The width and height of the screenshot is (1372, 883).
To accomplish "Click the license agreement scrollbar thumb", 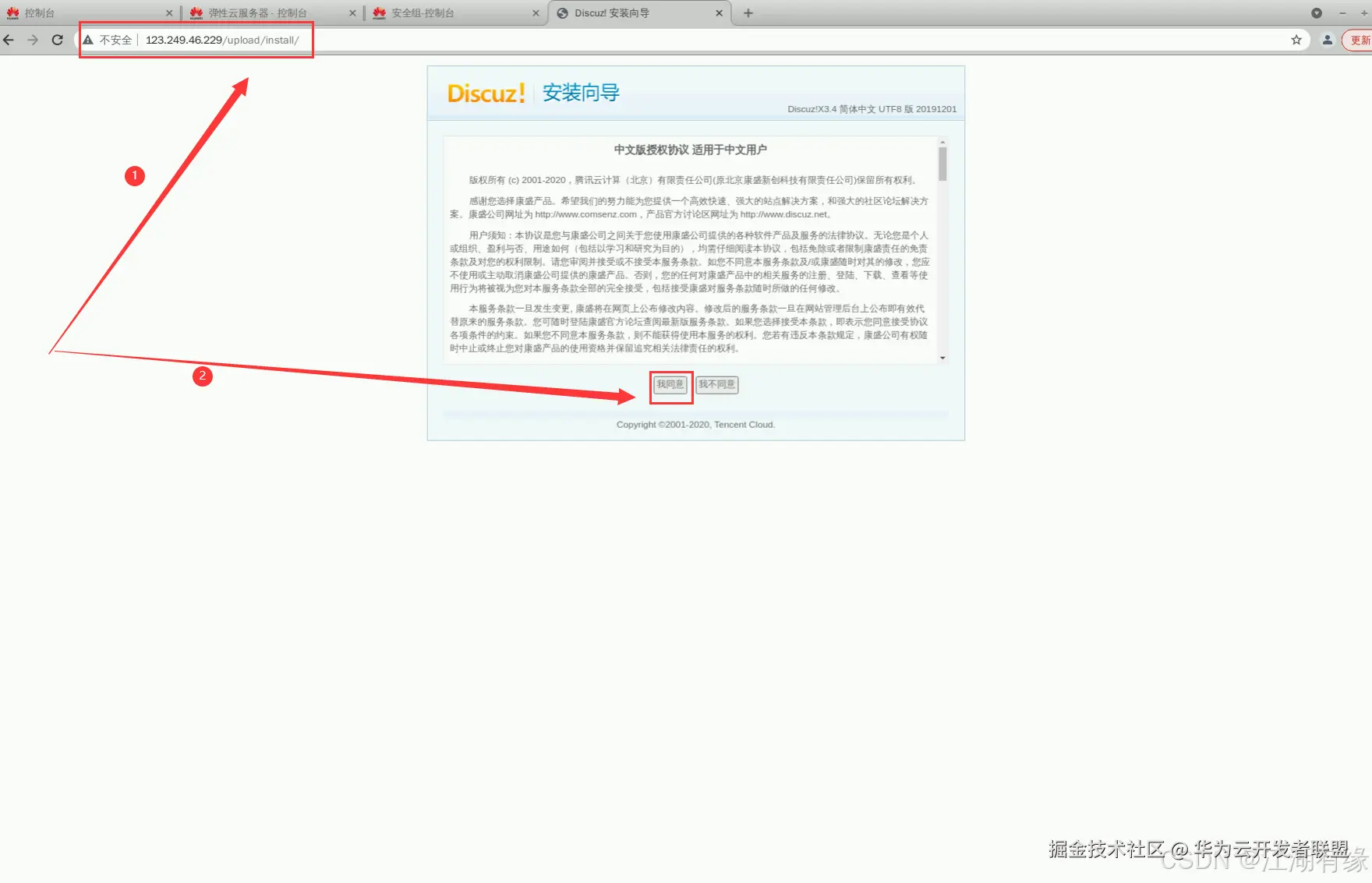I will (x=942, y=164).
